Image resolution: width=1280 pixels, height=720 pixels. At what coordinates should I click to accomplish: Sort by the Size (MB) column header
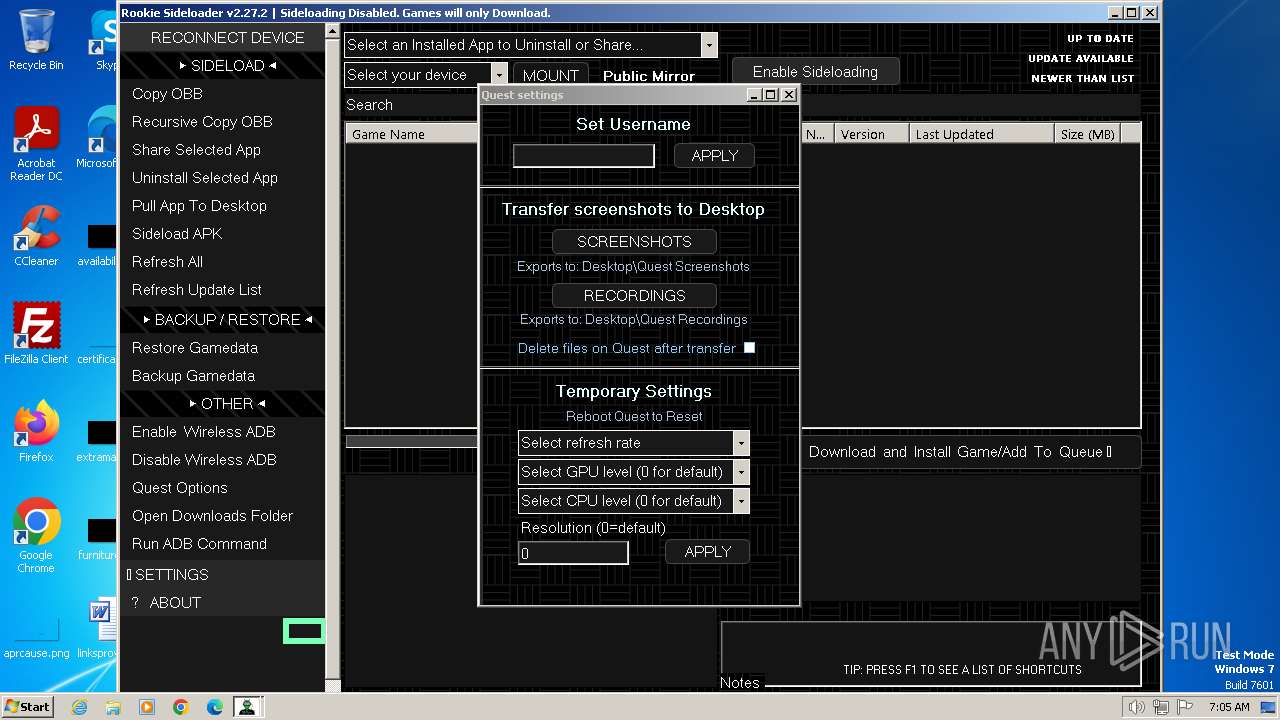click(1087, 134)
